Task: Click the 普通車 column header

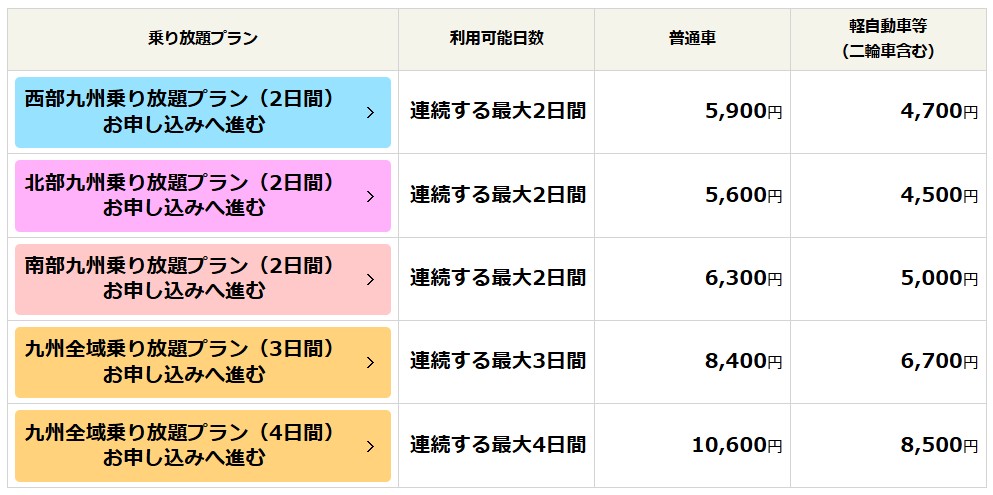Action: pyautogui.click(x=692, y=38)
